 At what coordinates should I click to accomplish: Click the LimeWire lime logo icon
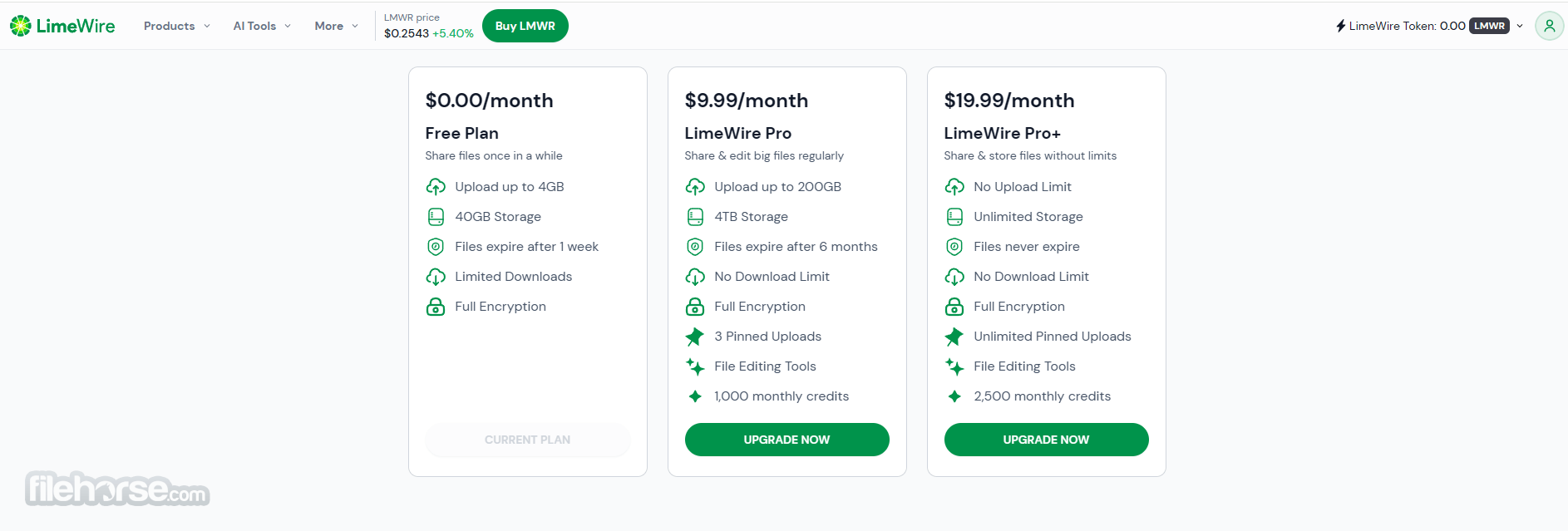click(20, 26)
